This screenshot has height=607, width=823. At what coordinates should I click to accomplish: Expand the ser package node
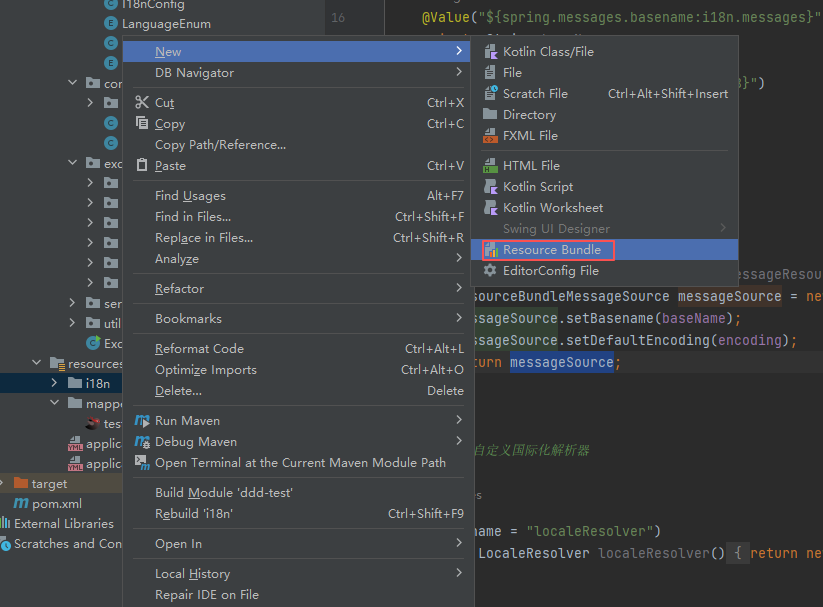72,302
